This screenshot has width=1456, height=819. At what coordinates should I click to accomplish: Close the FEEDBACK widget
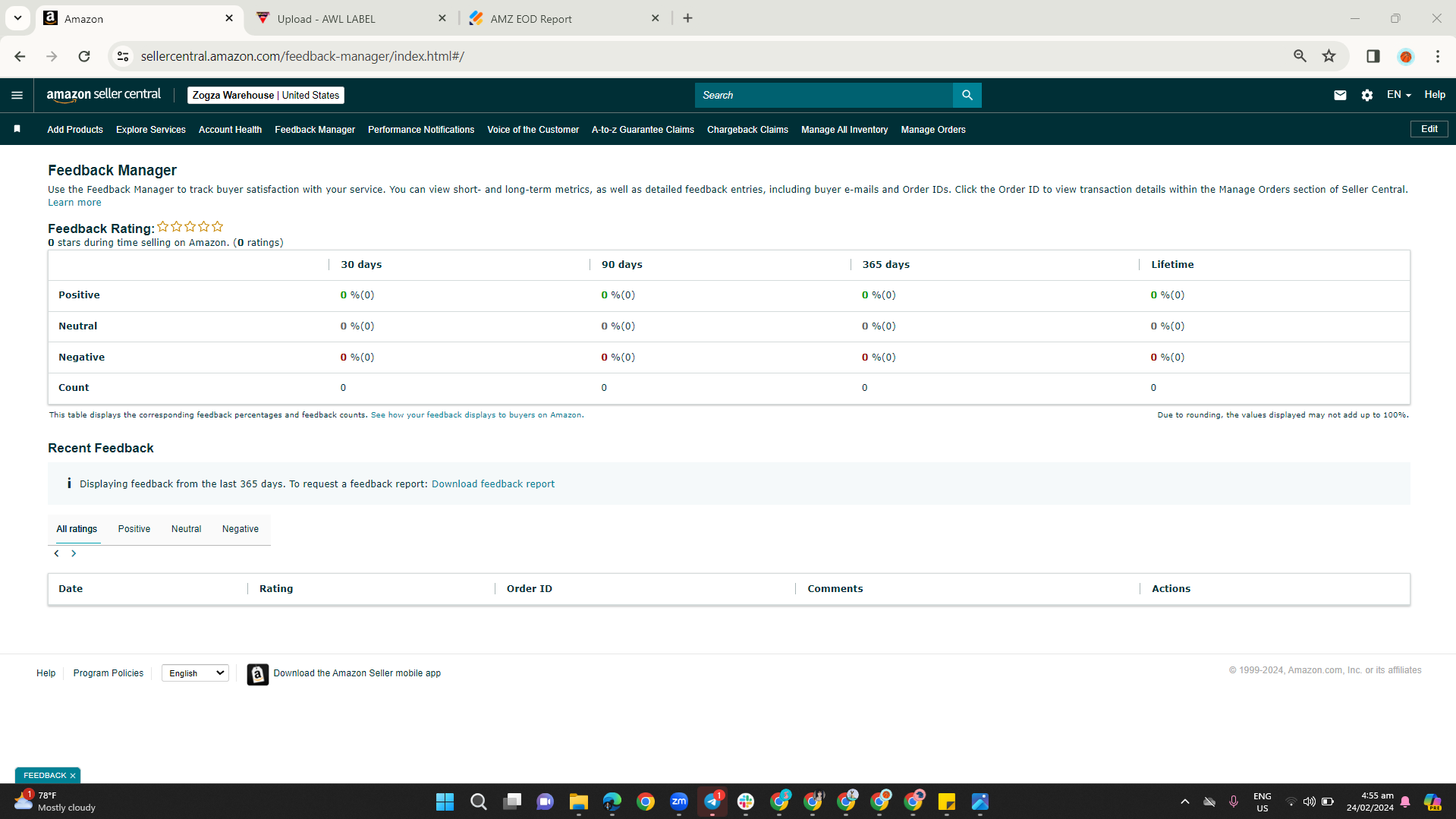click(x=73, y=776)
